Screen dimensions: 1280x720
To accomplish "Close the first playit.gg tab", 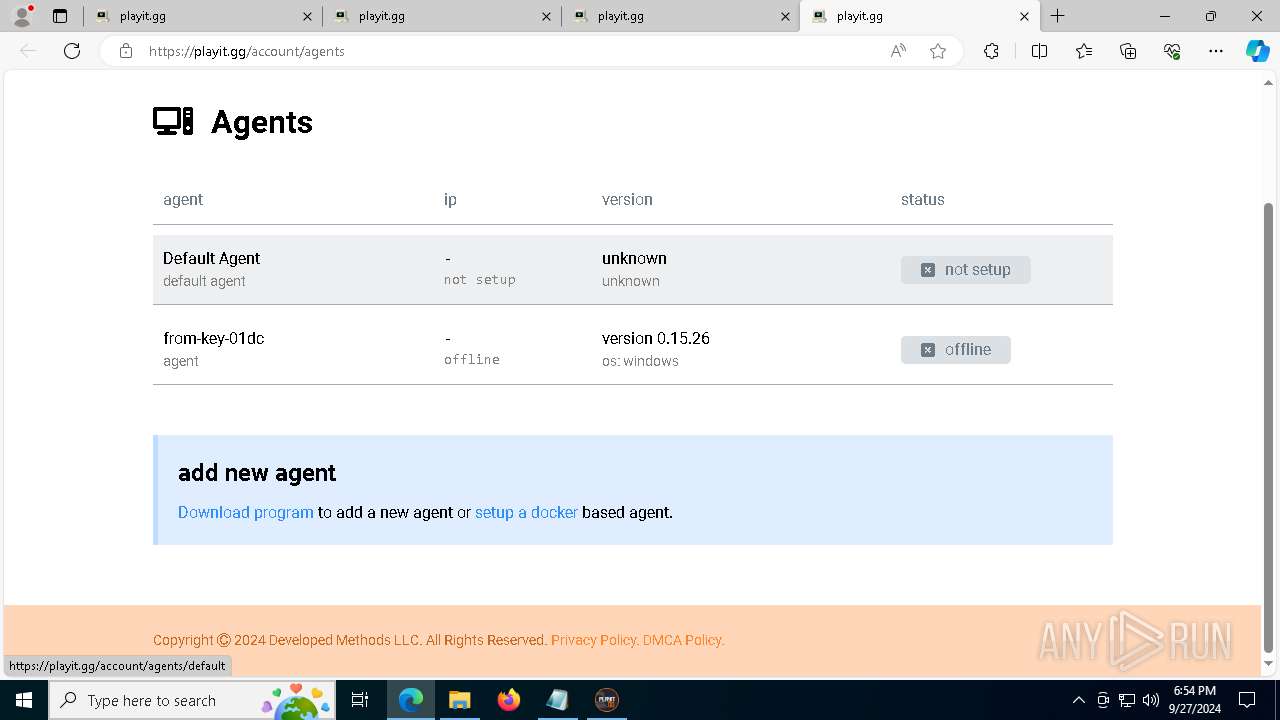I will [307, 16].
